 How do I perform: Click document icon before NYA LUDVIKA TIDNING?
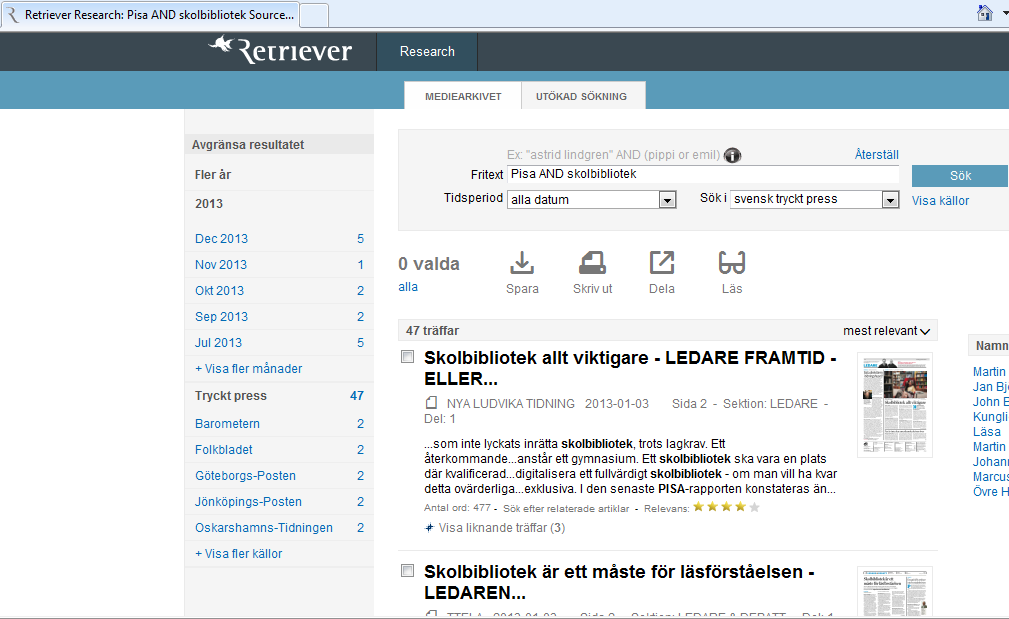tap(431, 403)
